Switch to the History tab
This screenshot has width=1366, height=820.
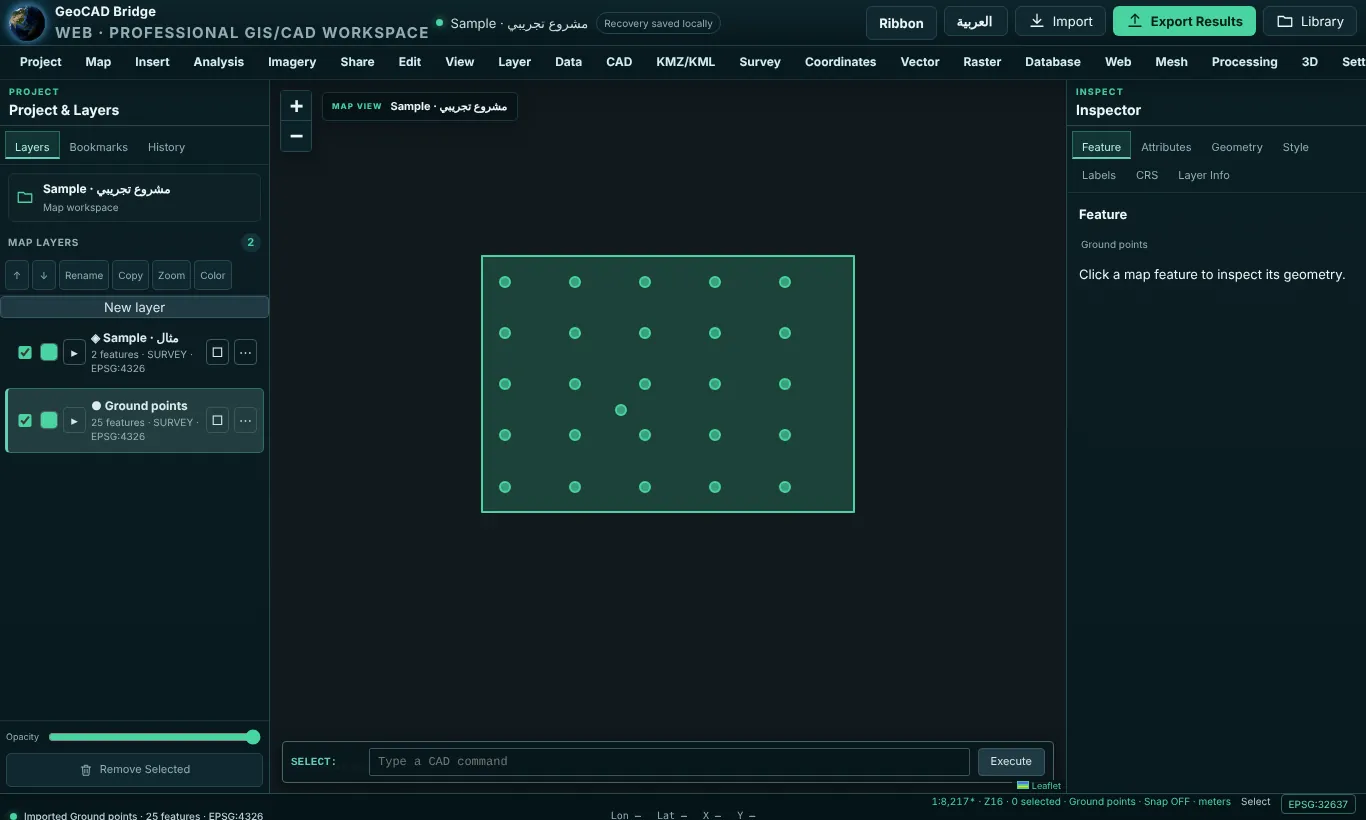166,147
